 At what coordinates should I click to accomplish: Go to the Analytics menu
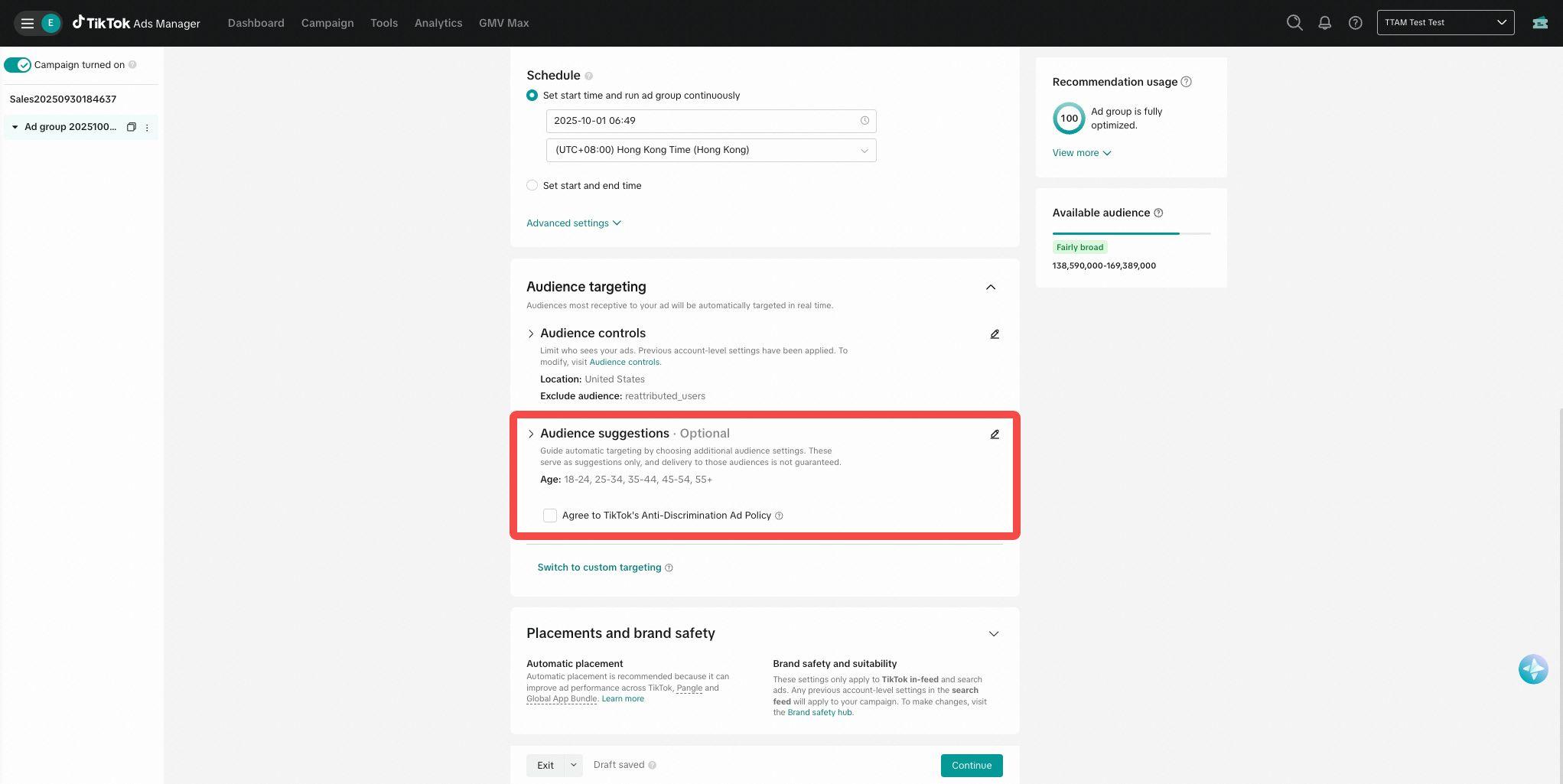pyautogui.click(x=438, y=23)
